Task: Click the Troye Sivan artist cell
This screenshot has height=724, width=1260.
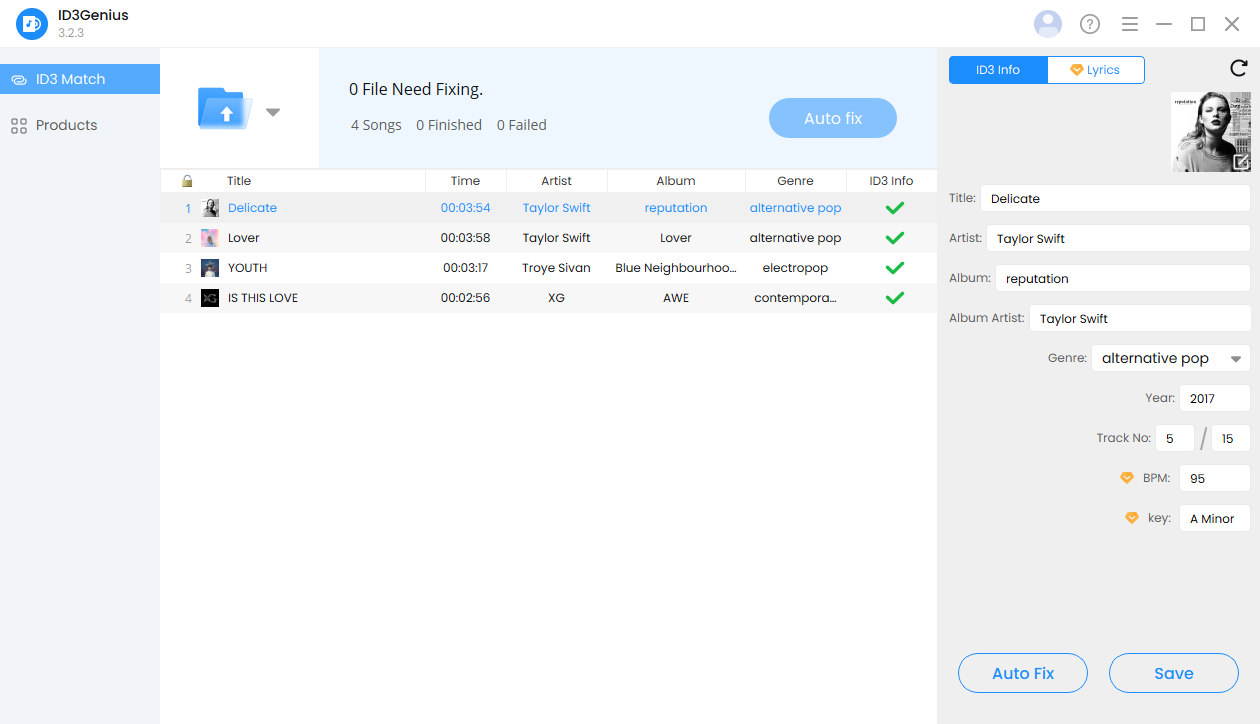Action: point(556,268)
